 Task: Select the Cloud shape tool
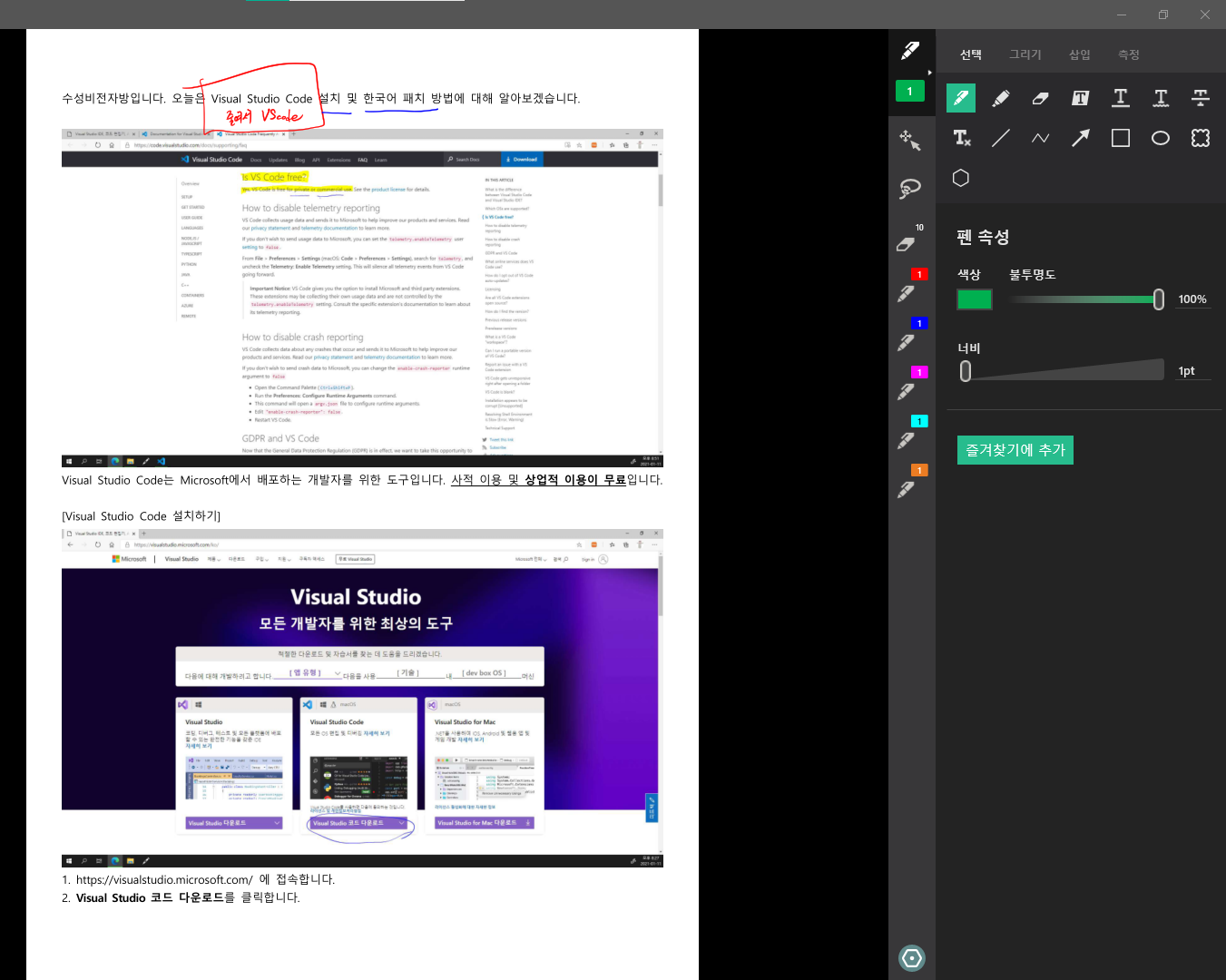pos(1201,138)
